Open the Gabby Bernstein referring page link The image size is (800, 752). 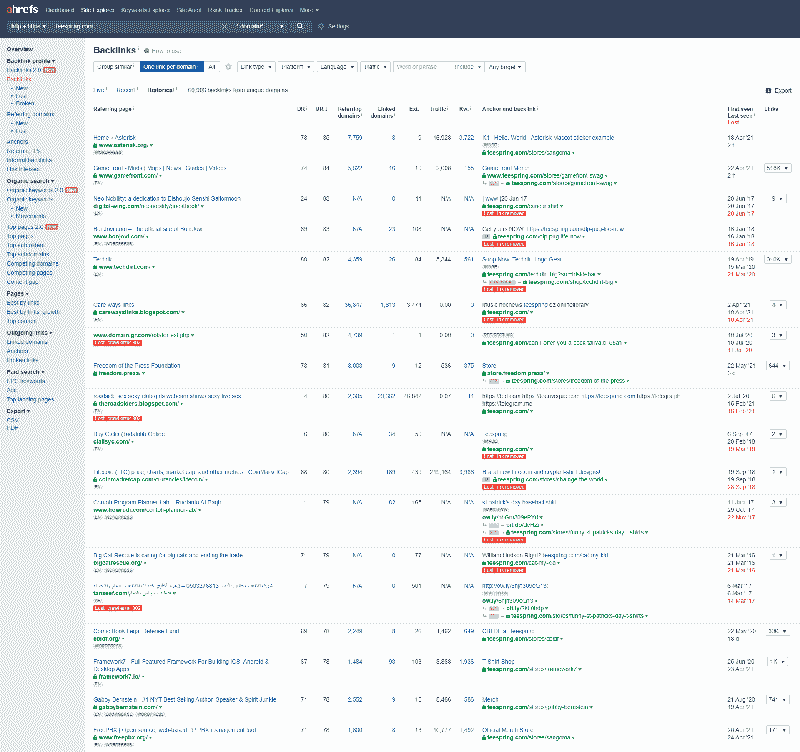coord(185,699)
